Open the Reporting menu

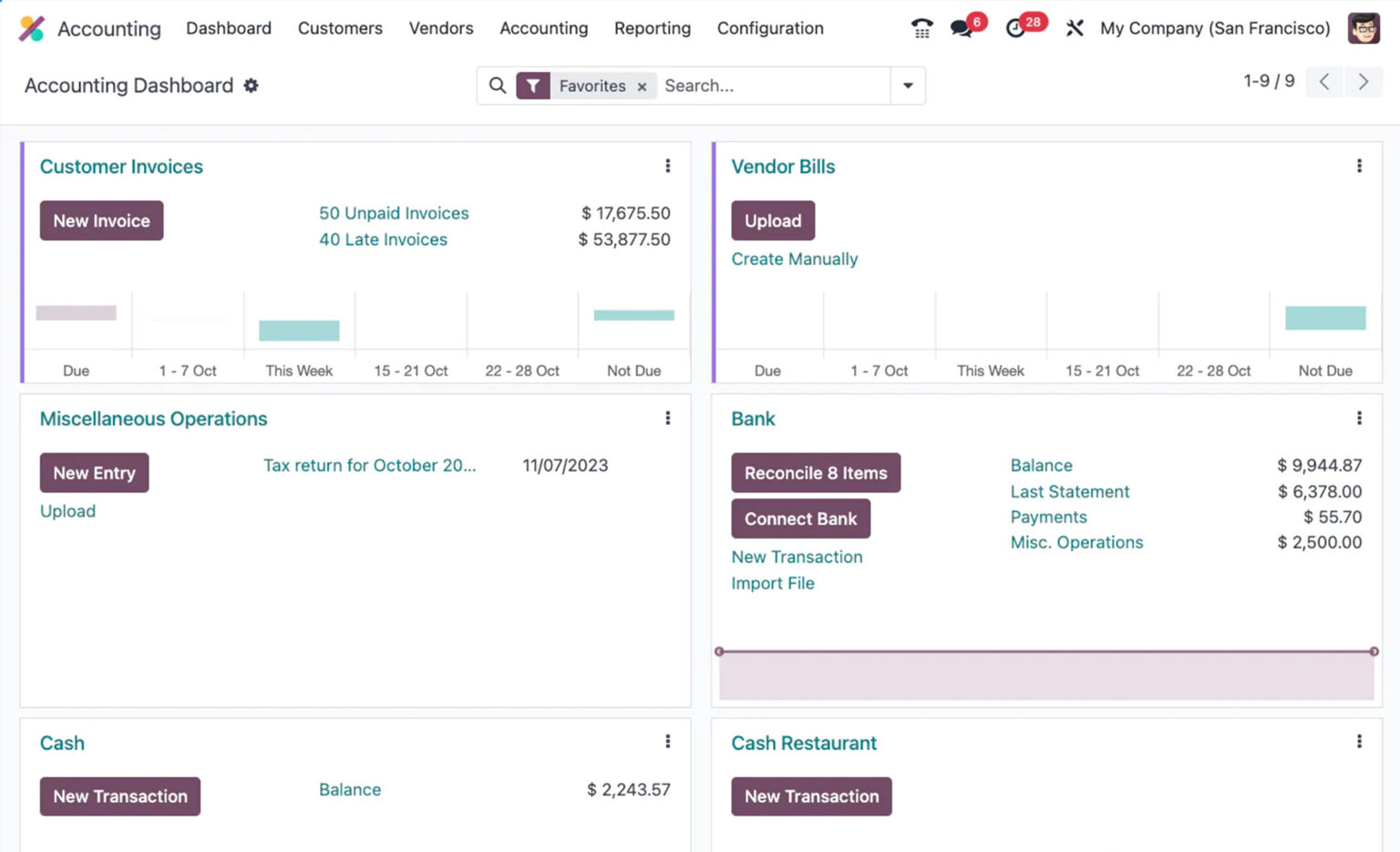653,28
